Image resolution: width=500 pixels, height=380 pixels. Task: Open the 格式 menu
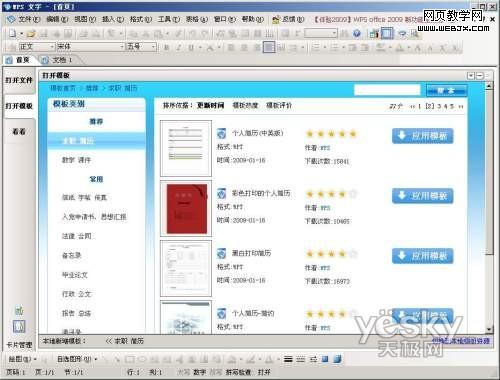tap(141, 20)
